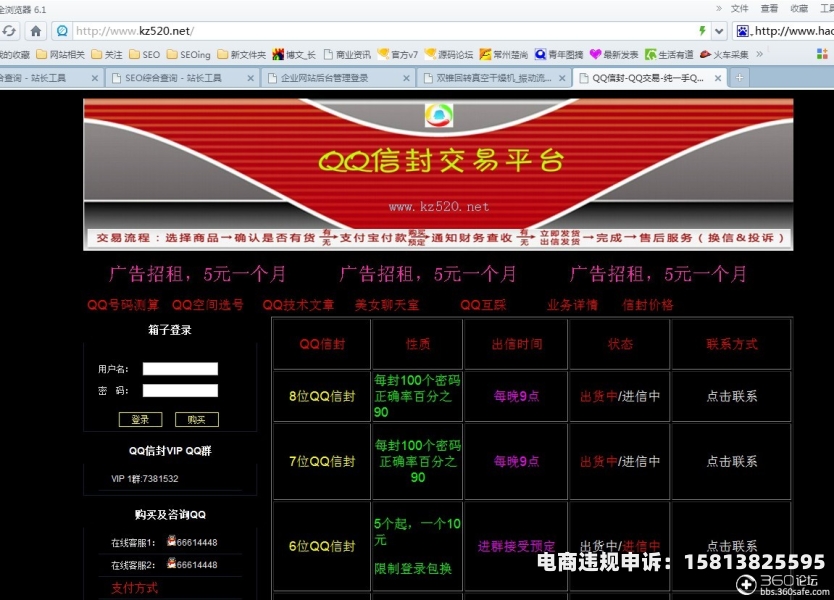
Task: Click the 密码 input field
Action: (x=180, y=390)
